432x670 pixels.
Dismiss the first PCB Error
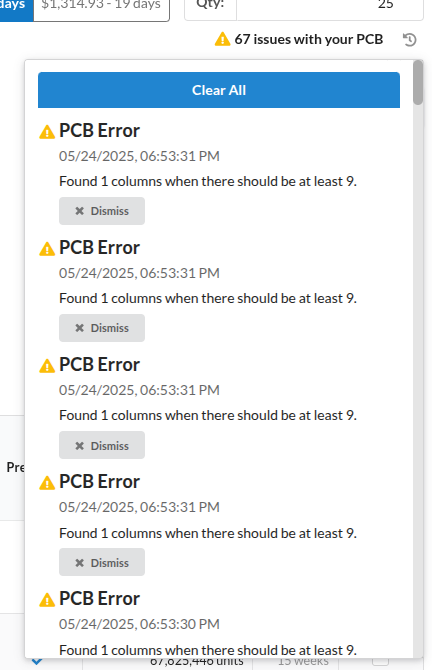(102, 211)
